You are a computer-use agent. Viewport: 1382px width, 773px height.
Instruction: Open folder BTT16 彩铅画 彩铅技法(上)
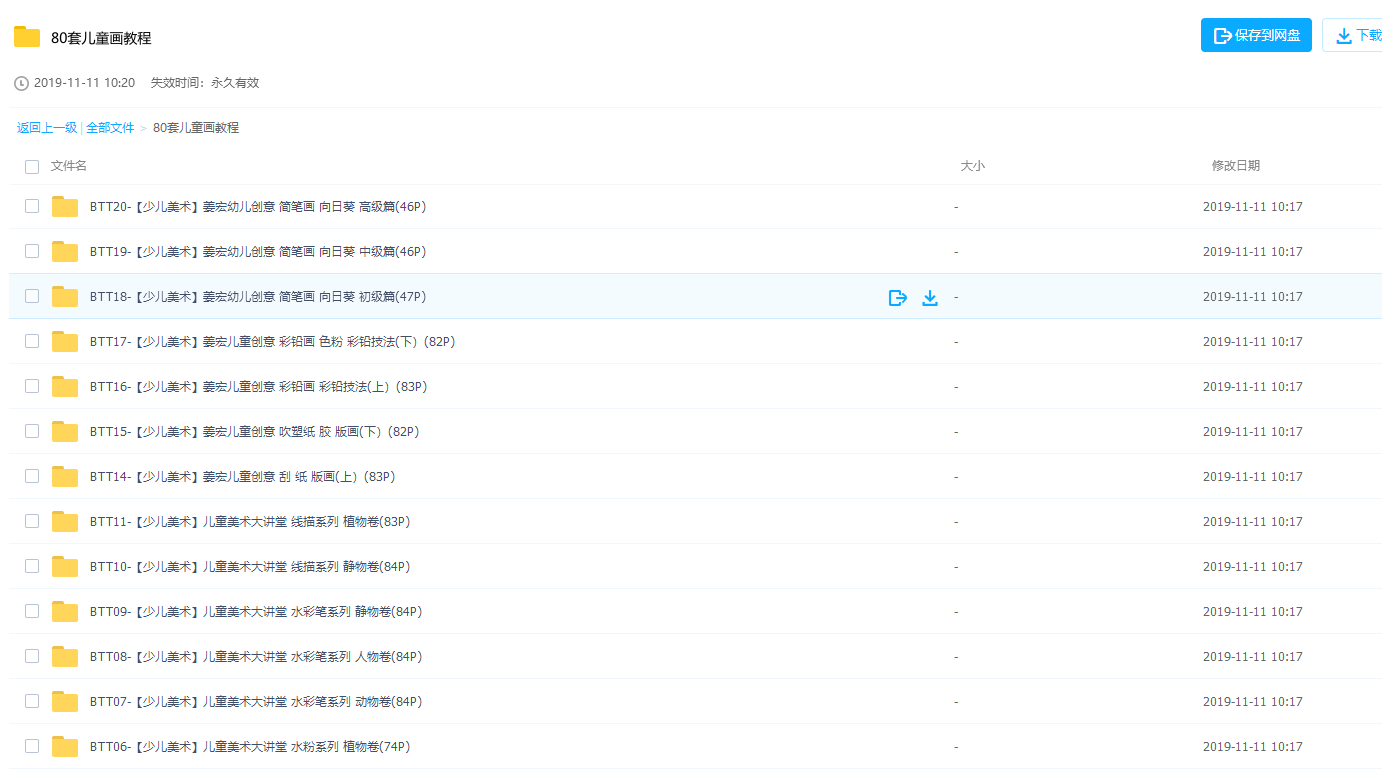click(x=258, y=387)
